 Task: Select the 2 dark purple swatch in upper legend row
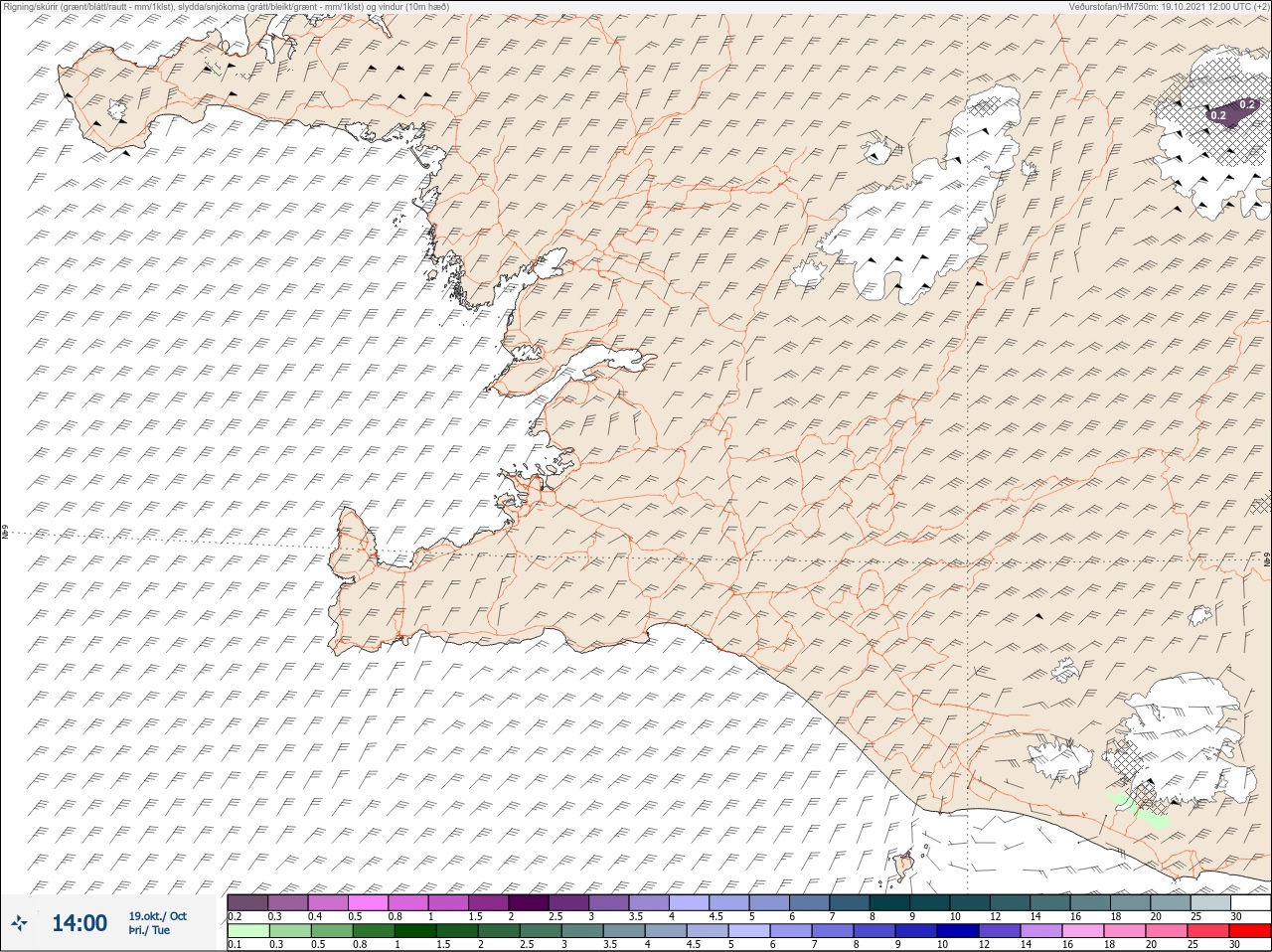pos(529,902)
